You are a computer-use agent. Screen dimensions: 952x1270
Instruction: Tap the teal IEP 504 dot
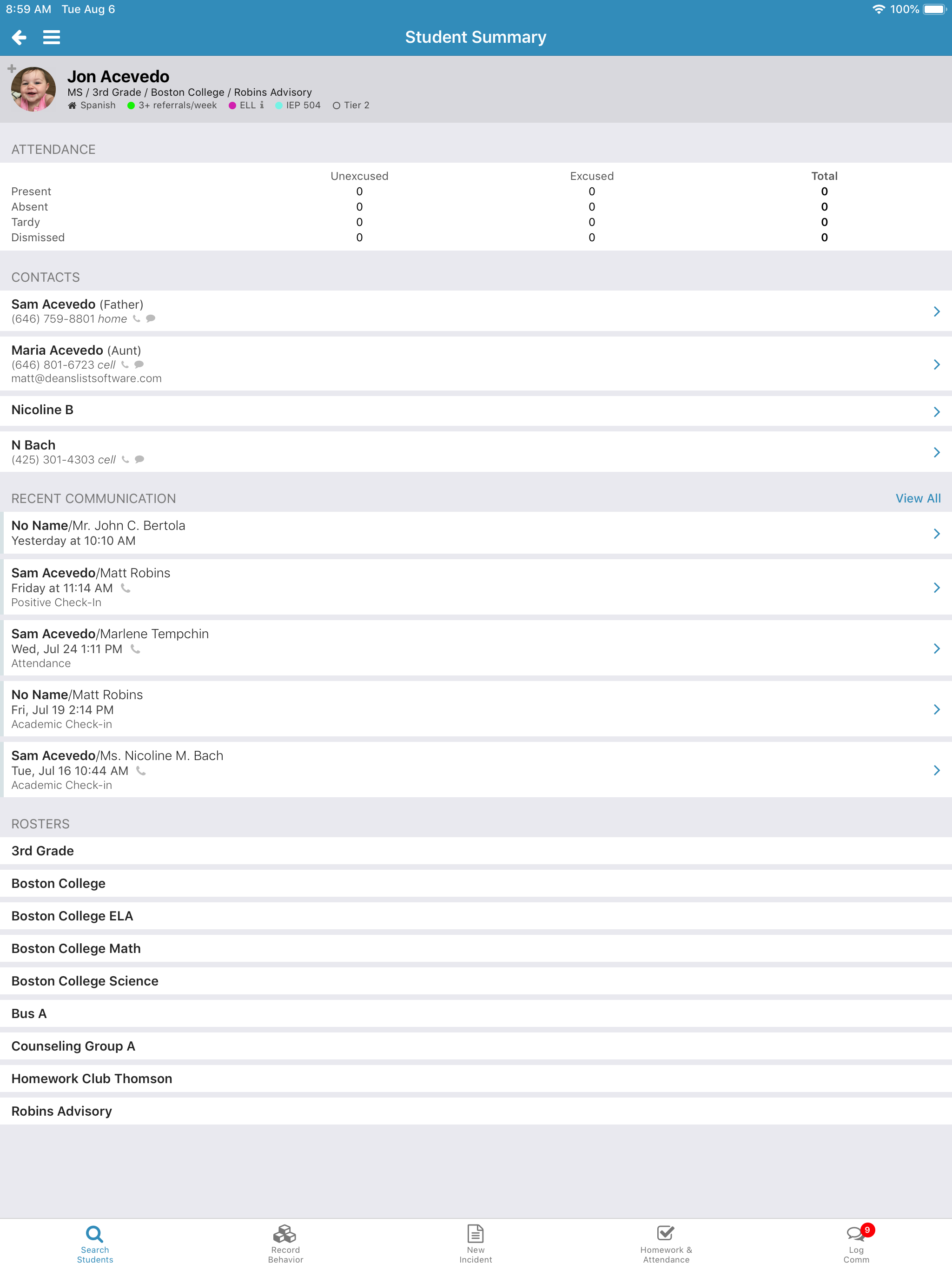coord(278,106)
